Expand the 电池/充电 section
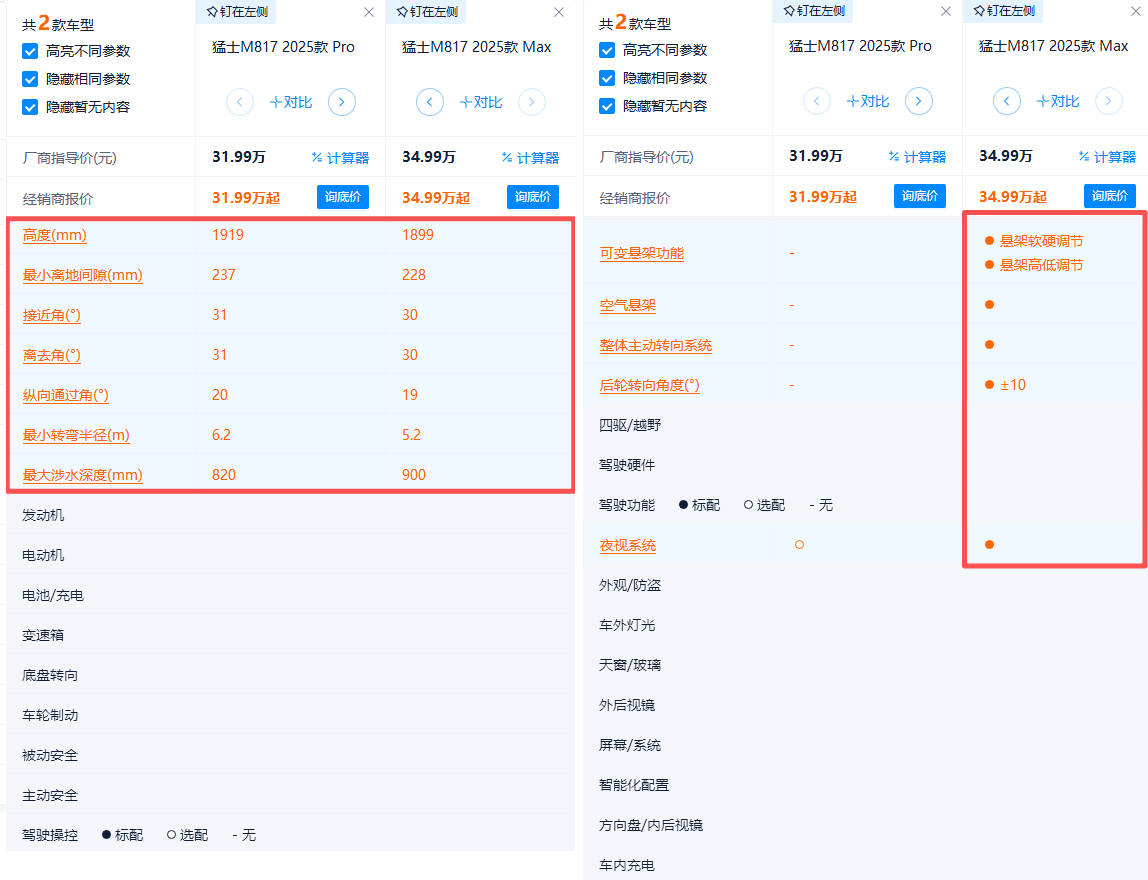The image size is (1148, 880). pos(53,595)
